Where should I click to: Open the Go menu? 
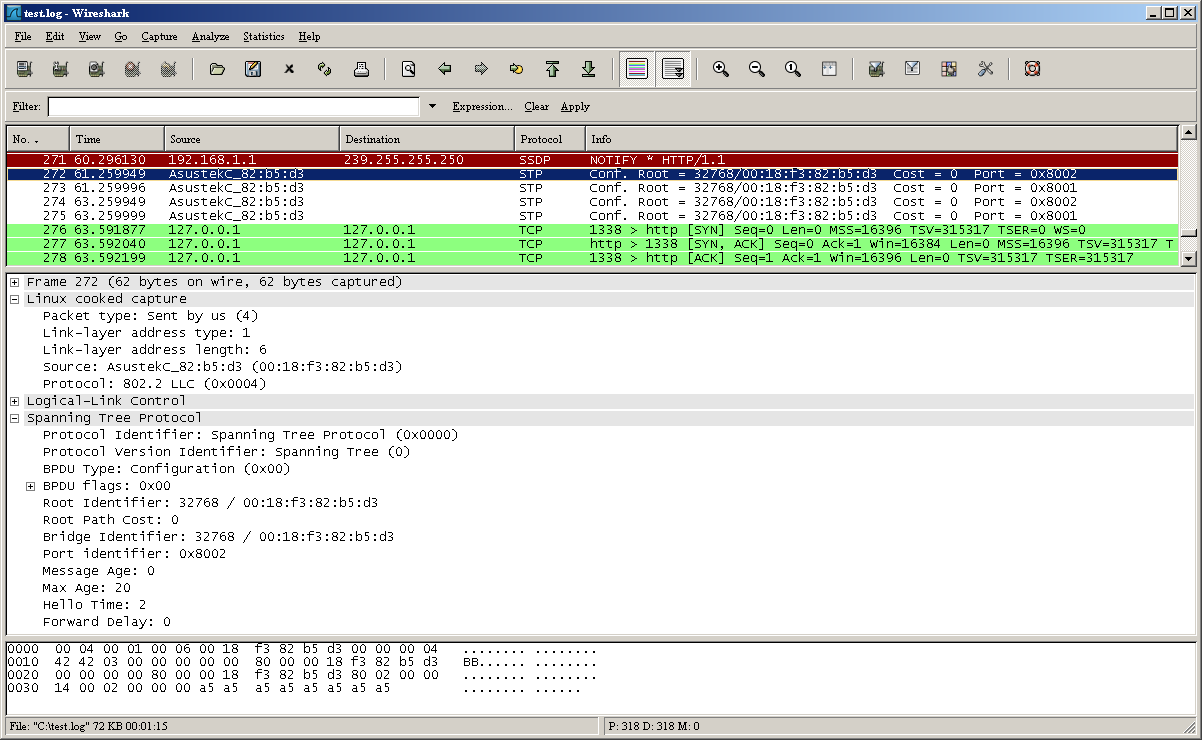pyautogui.click(x=121, y=36)
